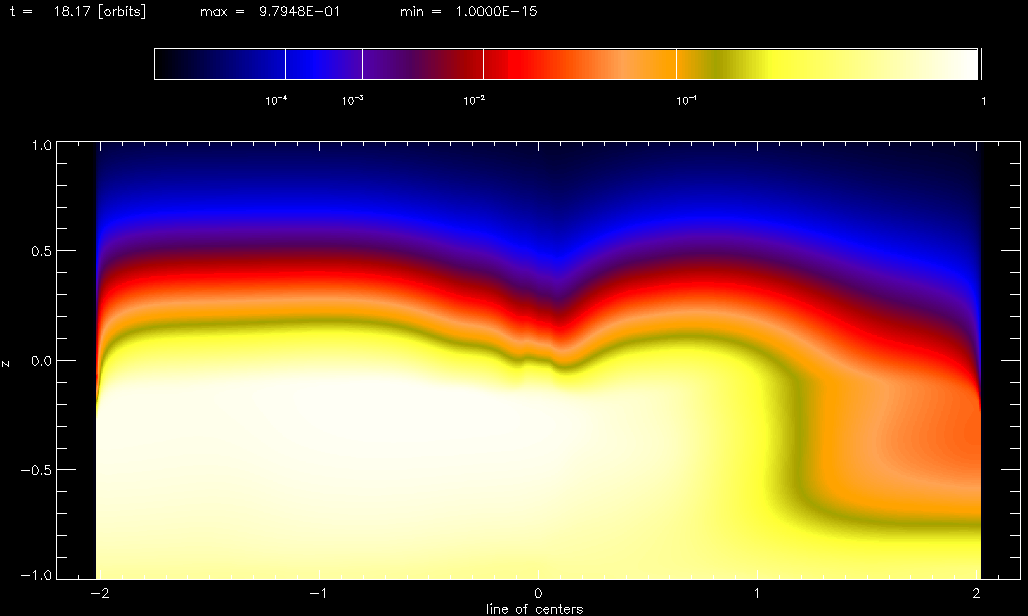
Task: Click the "z" y-axis title
Action: pyautogui.click(x=8, y=362)
